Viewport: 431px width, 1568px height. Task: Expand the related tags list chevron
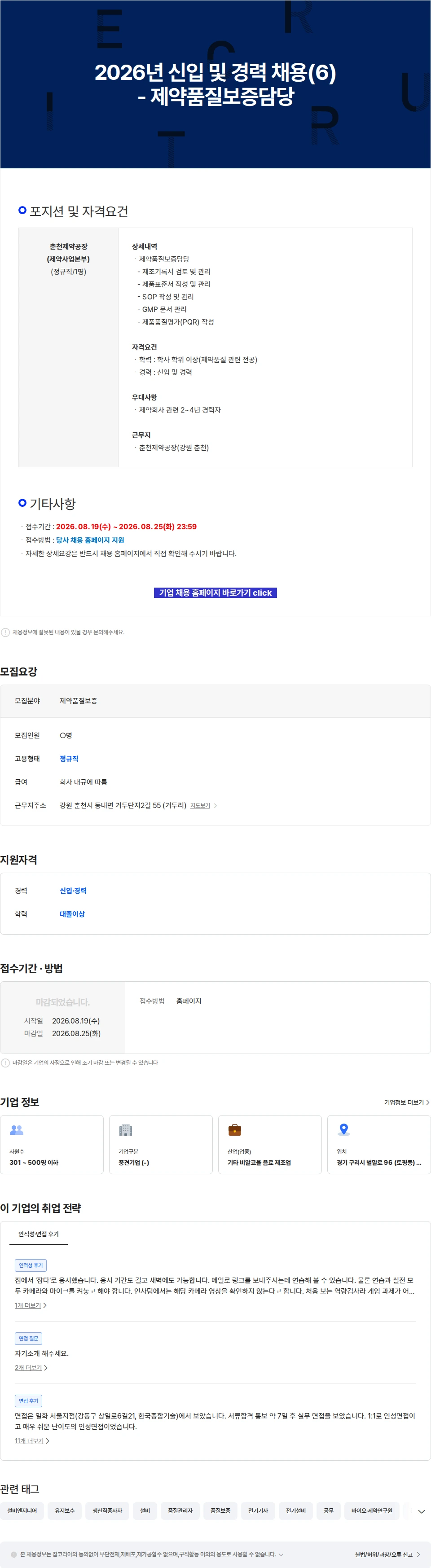click(x=421, y=1511)
